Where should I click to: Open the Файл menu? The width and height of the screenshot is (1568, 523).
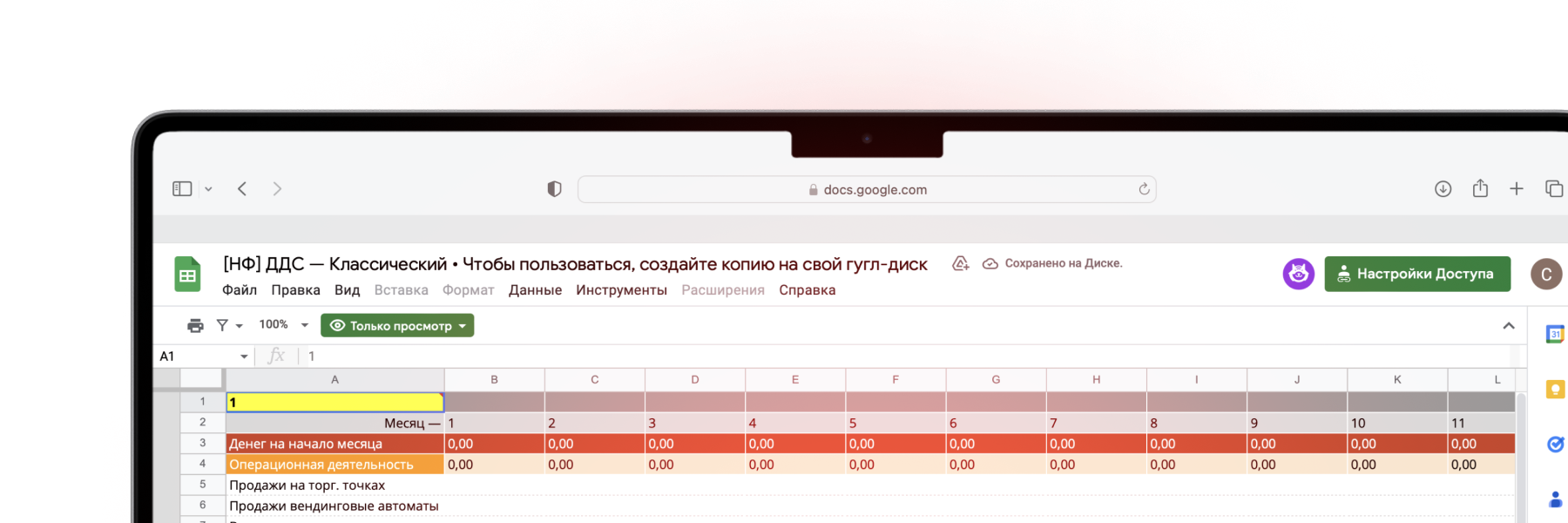point(239,290)
